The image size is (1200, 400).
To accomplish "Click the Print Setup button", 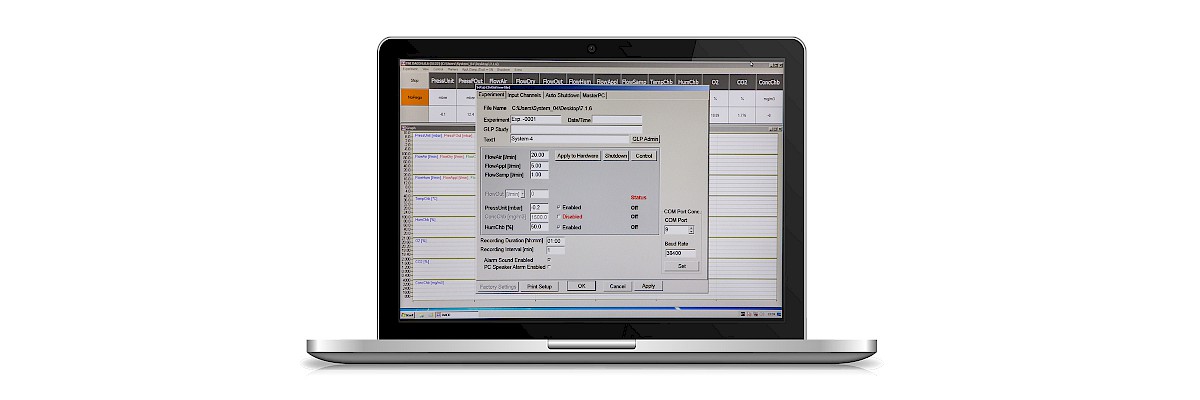I will [x=540, y=286].
